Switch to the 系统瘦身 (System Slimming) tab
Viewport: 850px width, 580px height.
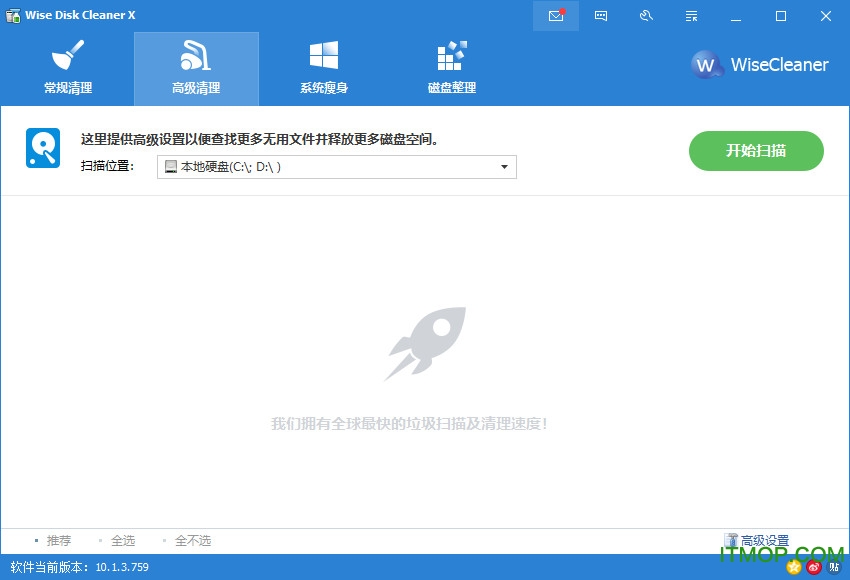tap(324, 68)
